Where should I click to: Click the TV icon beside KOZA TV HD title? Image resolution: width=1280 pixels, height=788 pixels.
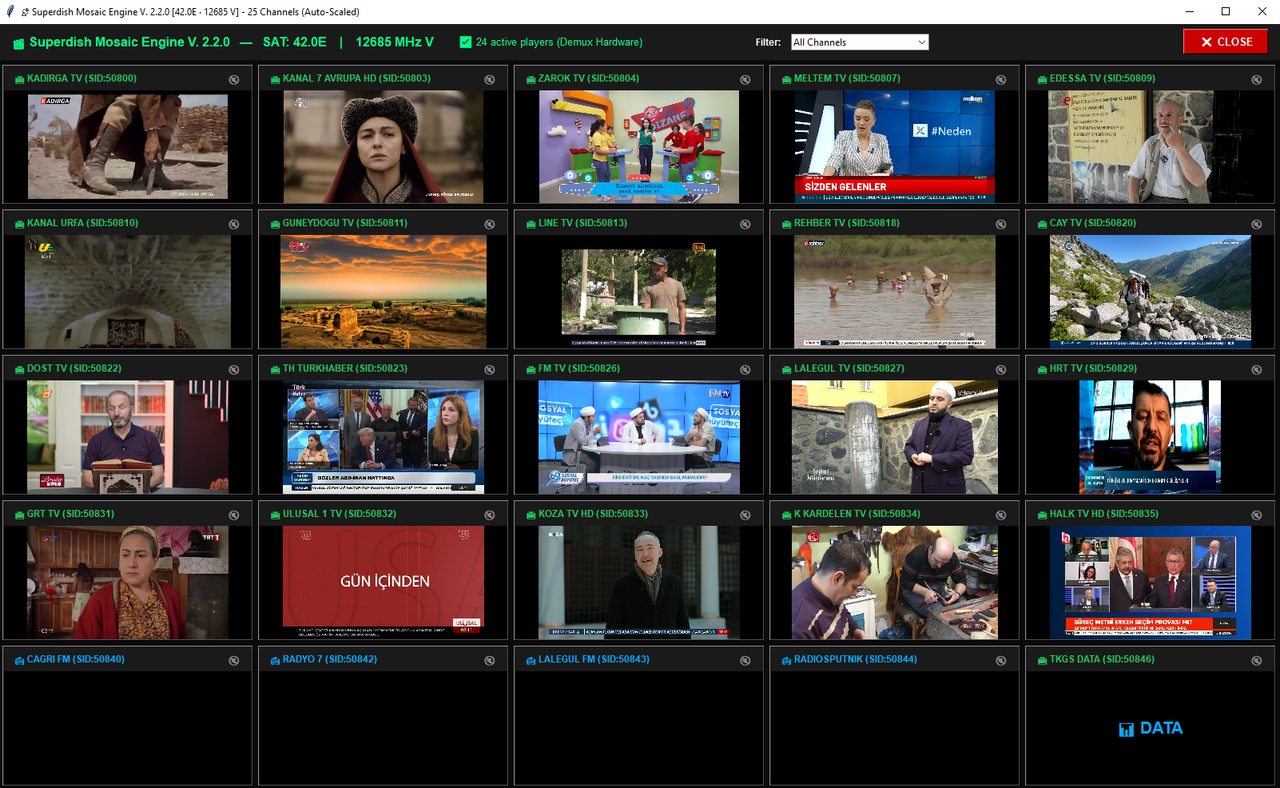tap(530, 515)
